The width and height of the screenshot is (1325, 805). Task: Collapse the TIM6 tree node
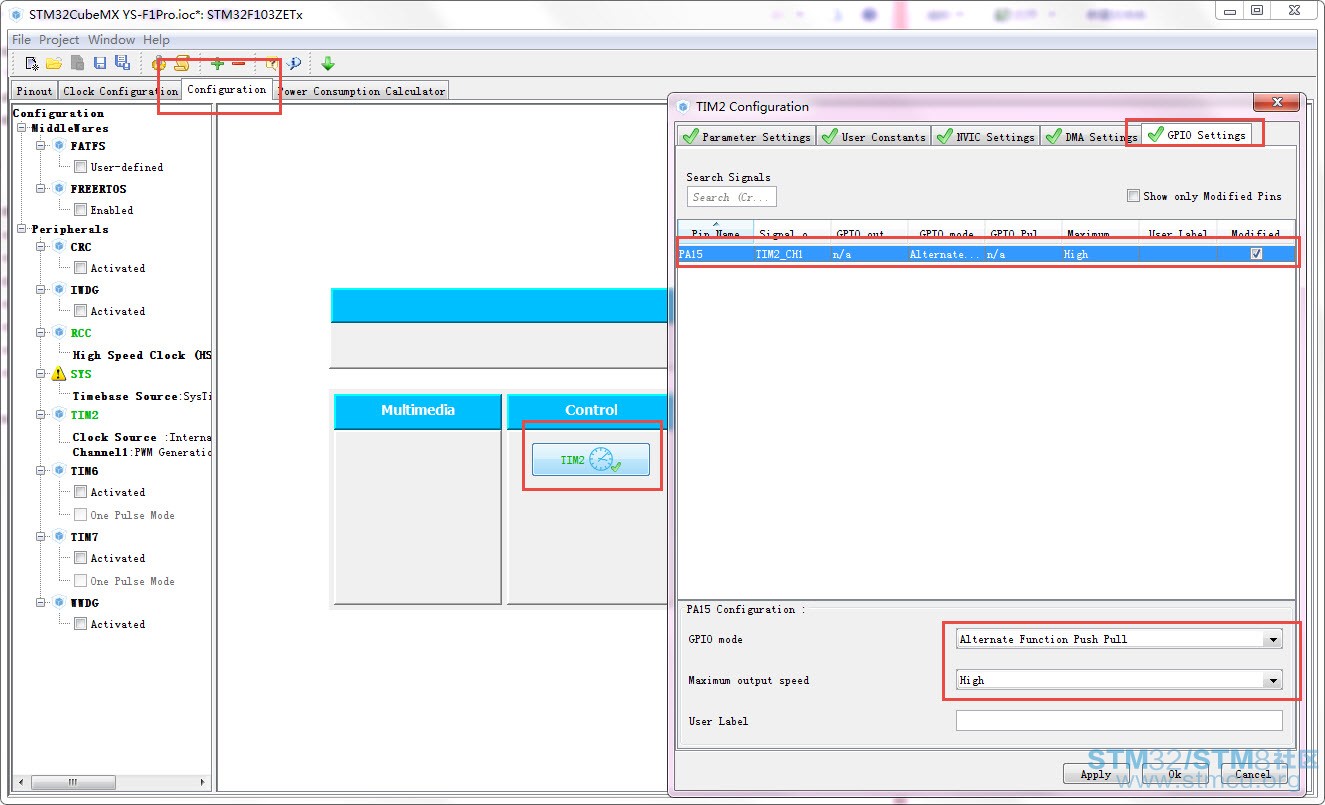(42, 471)
